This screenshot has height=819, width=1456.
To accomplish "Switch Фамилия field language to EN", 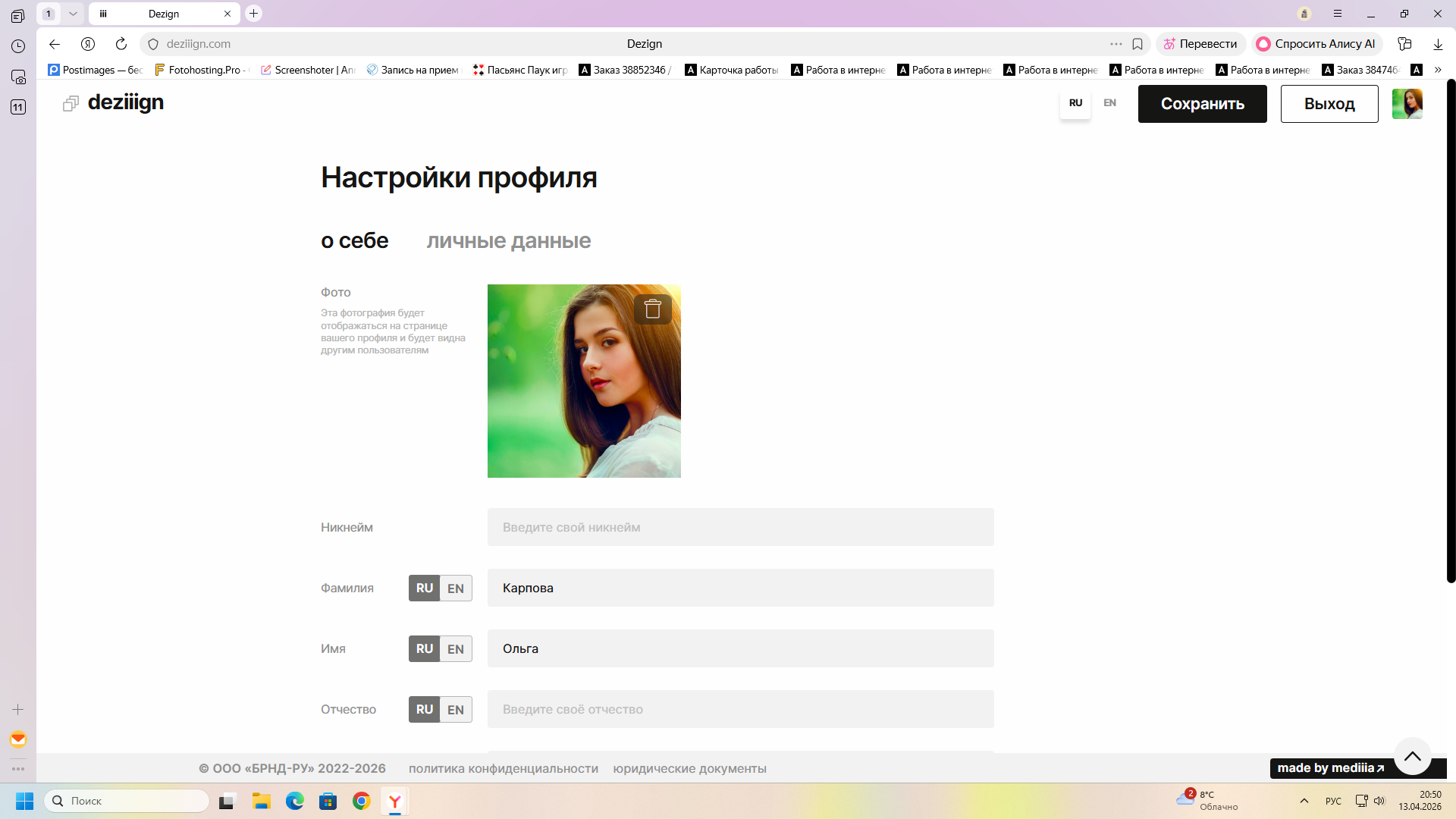I will 456,588.
